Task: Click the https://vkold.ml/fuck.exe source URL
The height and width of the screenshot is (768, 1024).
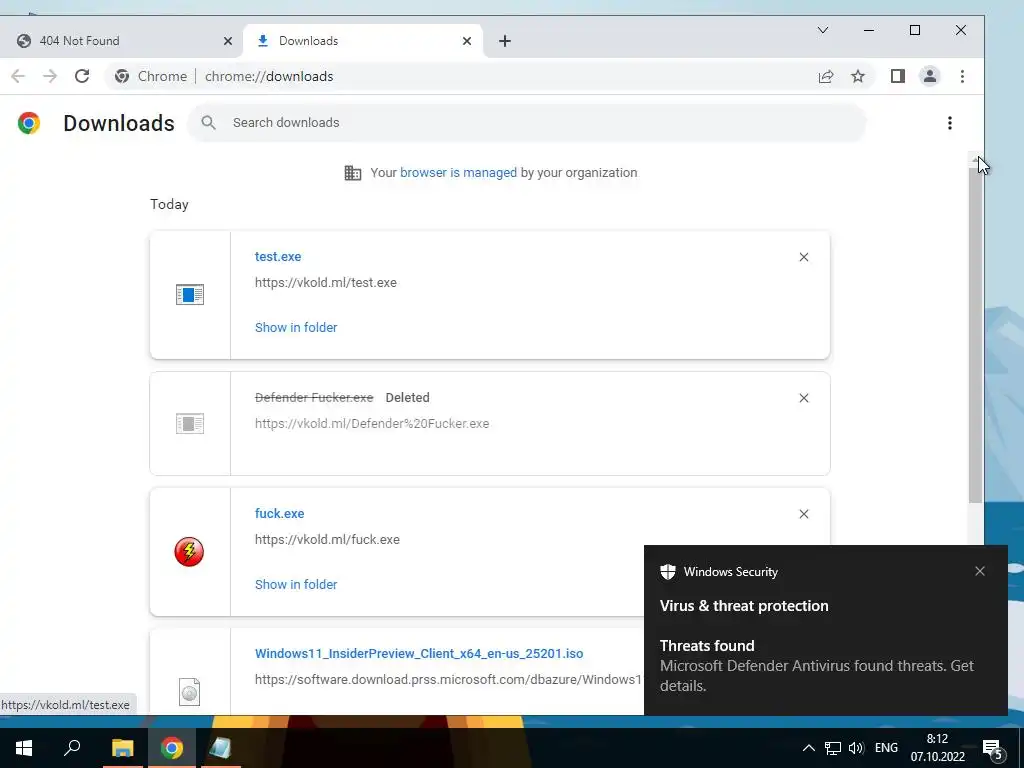Action: (x=327, y=539)
